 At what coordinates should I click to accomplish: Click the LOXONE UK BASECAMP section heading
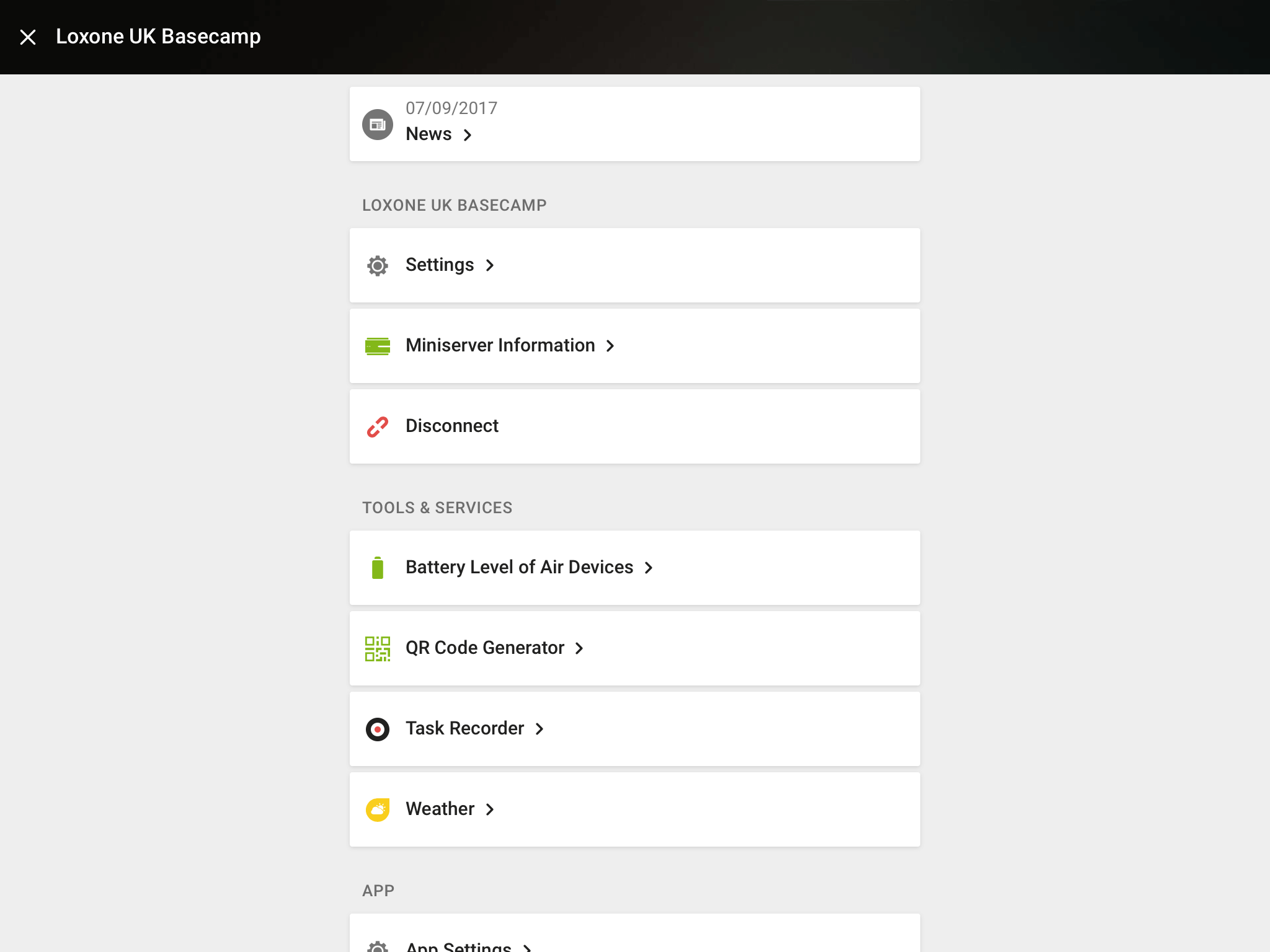(454, 205)
